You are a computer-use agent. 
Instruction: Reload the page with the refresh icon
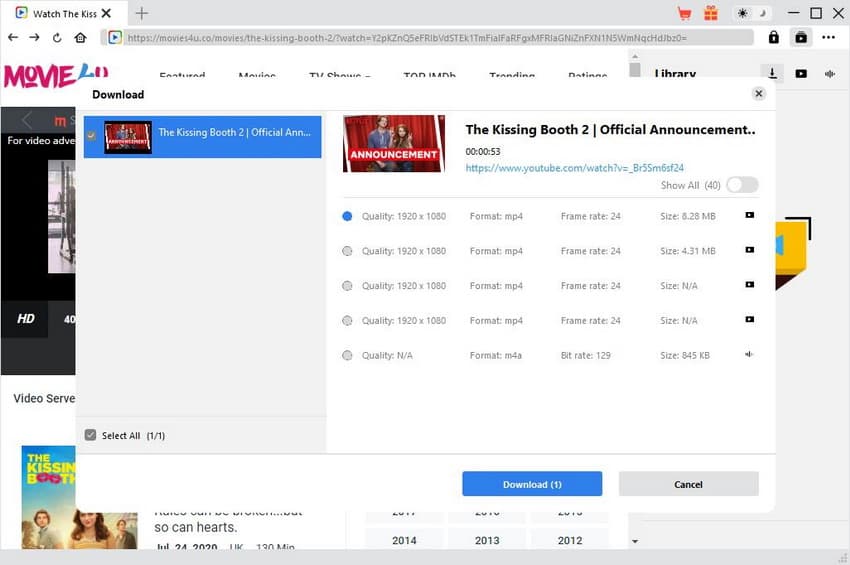coord(57,38)
